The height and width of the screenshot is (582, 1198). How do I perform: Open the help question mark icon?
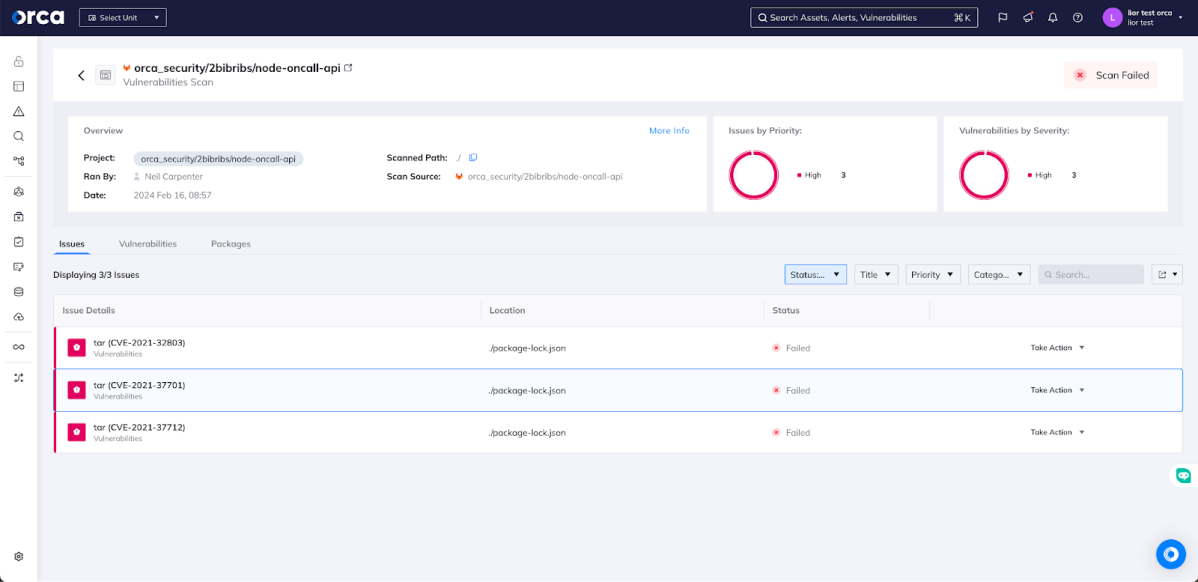pyautogui.click(x=1077, y=18)
